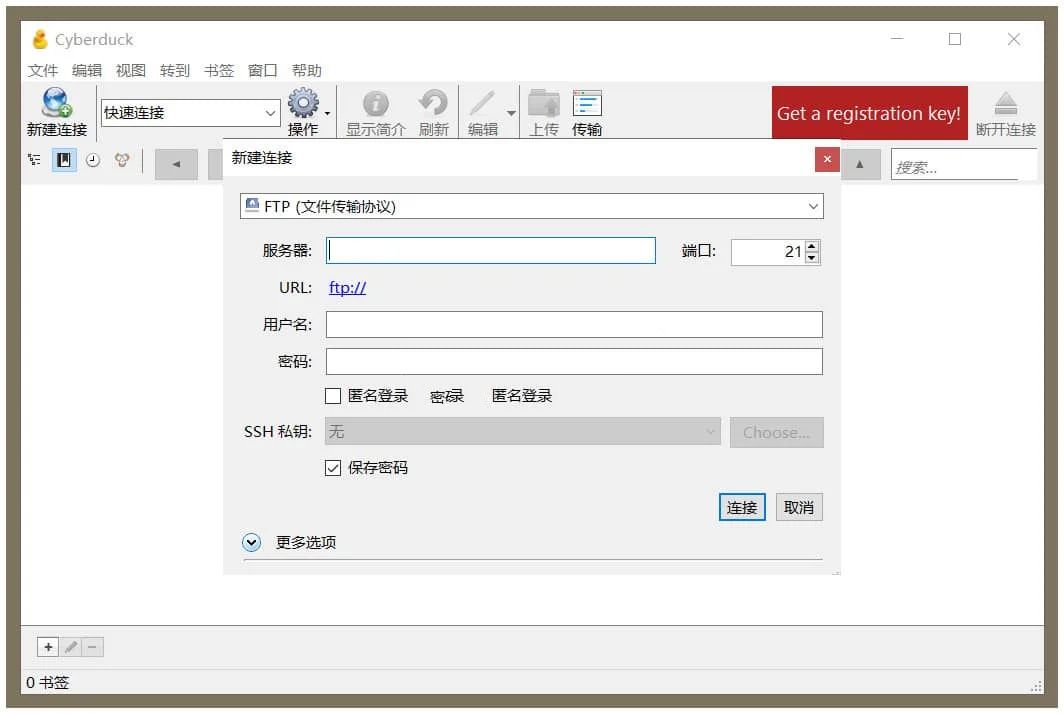The width and height of the screenshot is (1064, 714).
Task: Click the 显示简介 info icon
Action: coord(375,105)
